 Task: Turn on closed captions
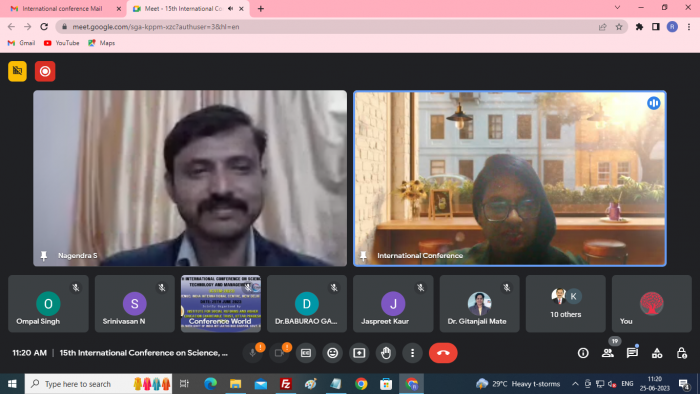tap(306, 353)
